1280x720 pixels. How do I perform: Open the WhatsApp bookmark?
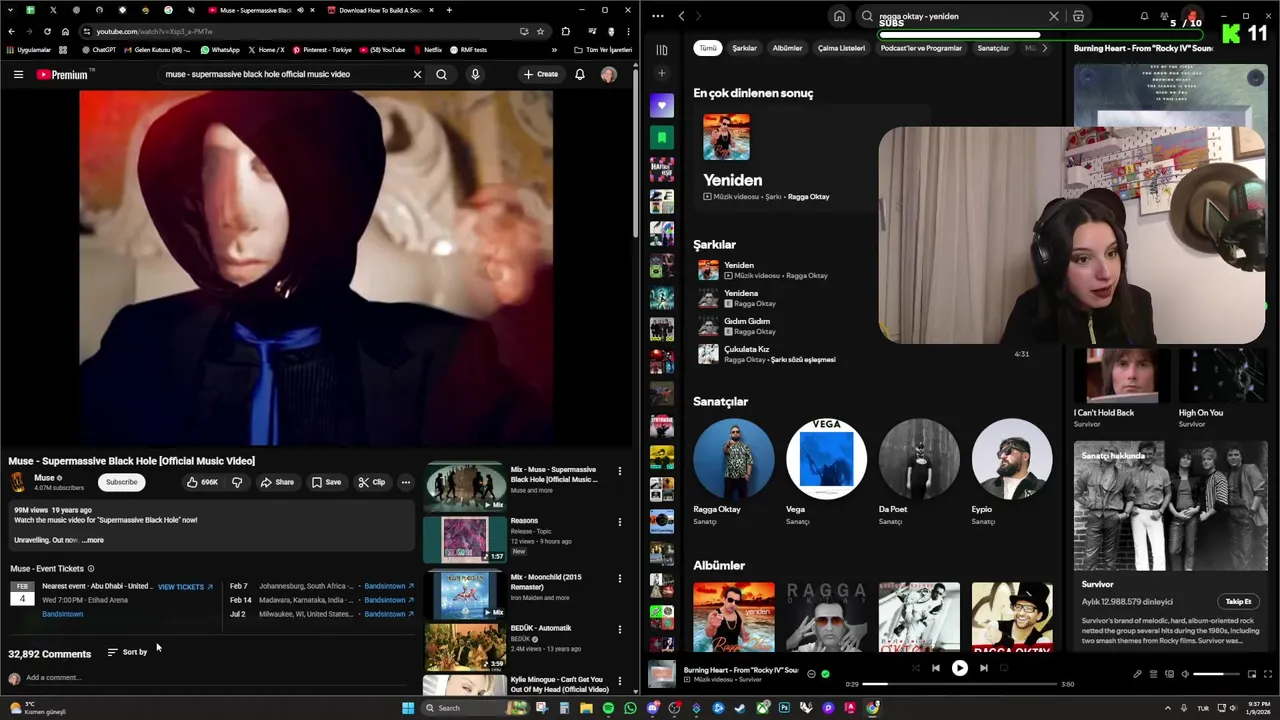pyautogui.click(x=220, y=50)
